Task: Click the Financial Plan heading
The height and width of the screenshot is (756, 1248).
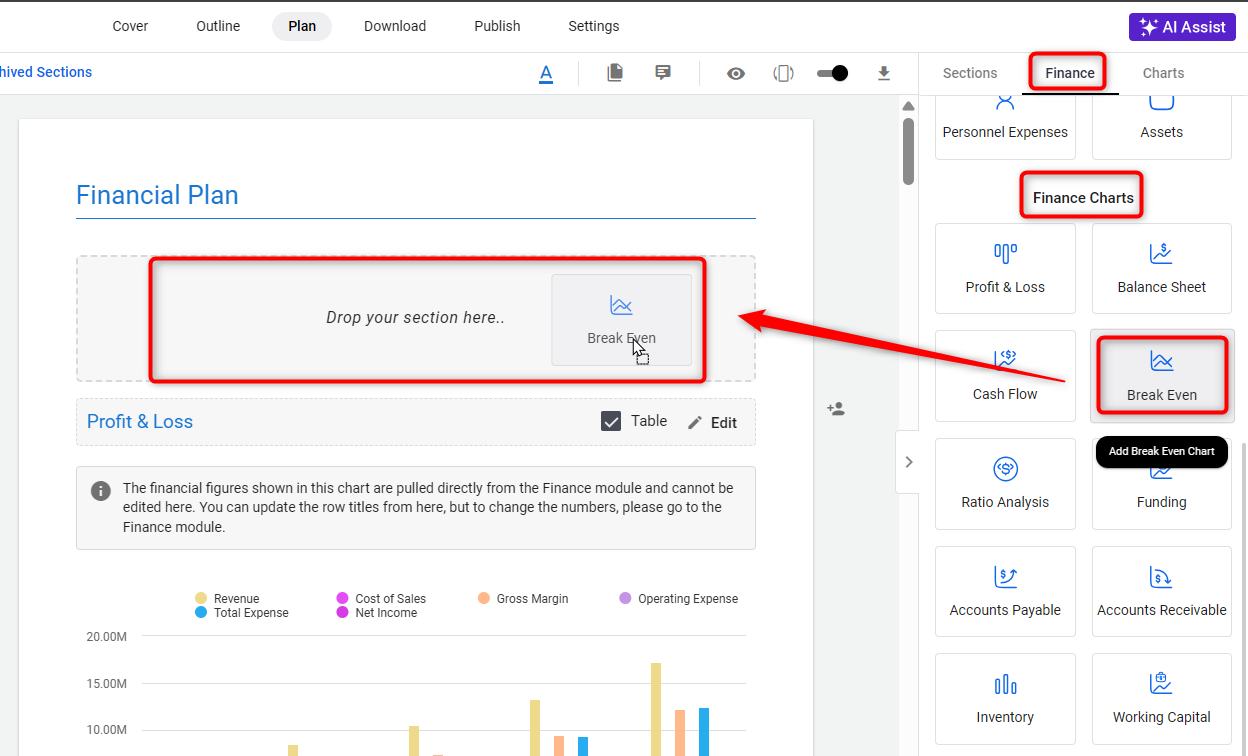Action: pyautogui.click(x=158, y=195)
